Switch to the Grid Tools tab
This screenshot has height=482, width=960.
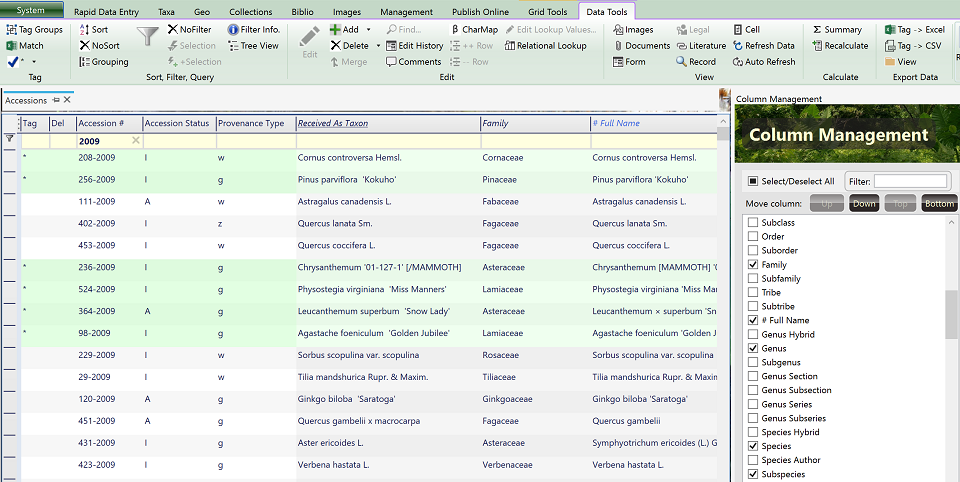pos(549,12)
